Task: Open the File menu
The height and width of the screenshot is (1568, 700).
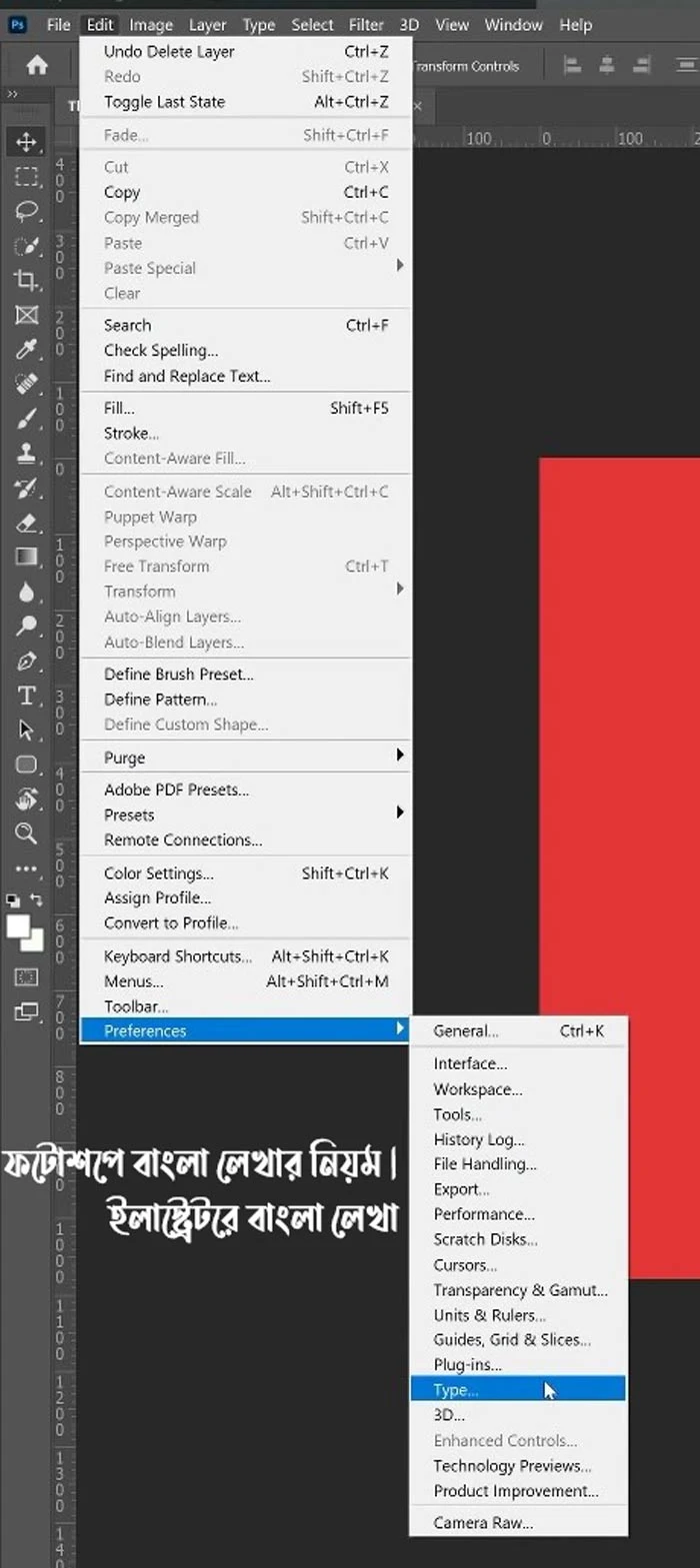Action: click(59, 25)
